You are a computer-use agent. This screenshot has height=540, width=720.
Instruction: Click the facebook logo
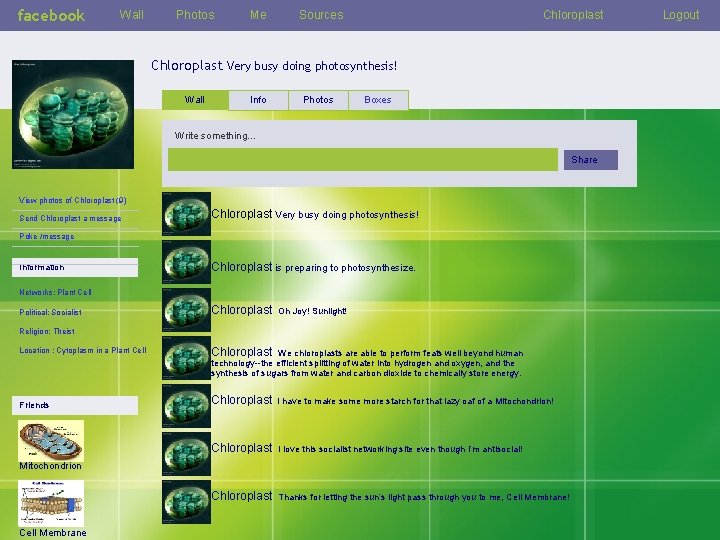tap(51, 15)
